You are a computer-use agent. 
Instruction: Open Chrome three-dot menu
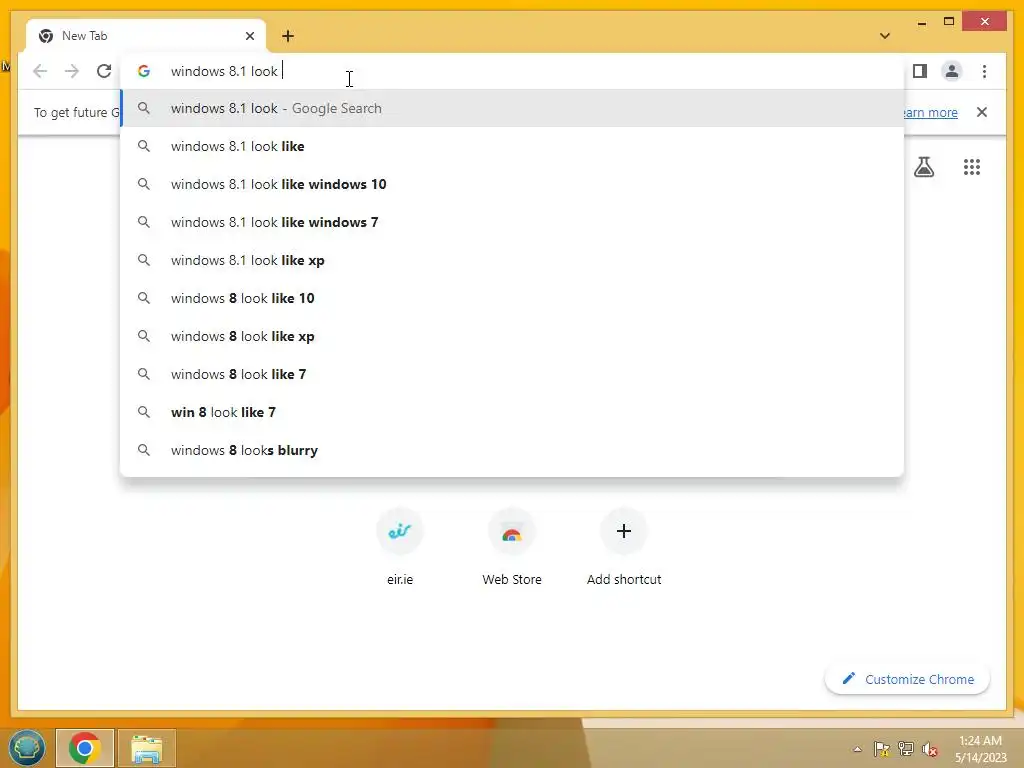(x=984, y=71)
